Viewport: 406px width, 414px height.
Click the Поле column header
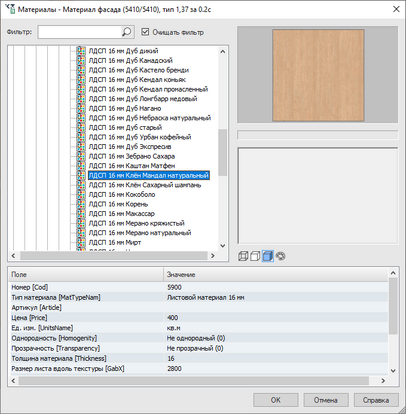tap(86, 274)
